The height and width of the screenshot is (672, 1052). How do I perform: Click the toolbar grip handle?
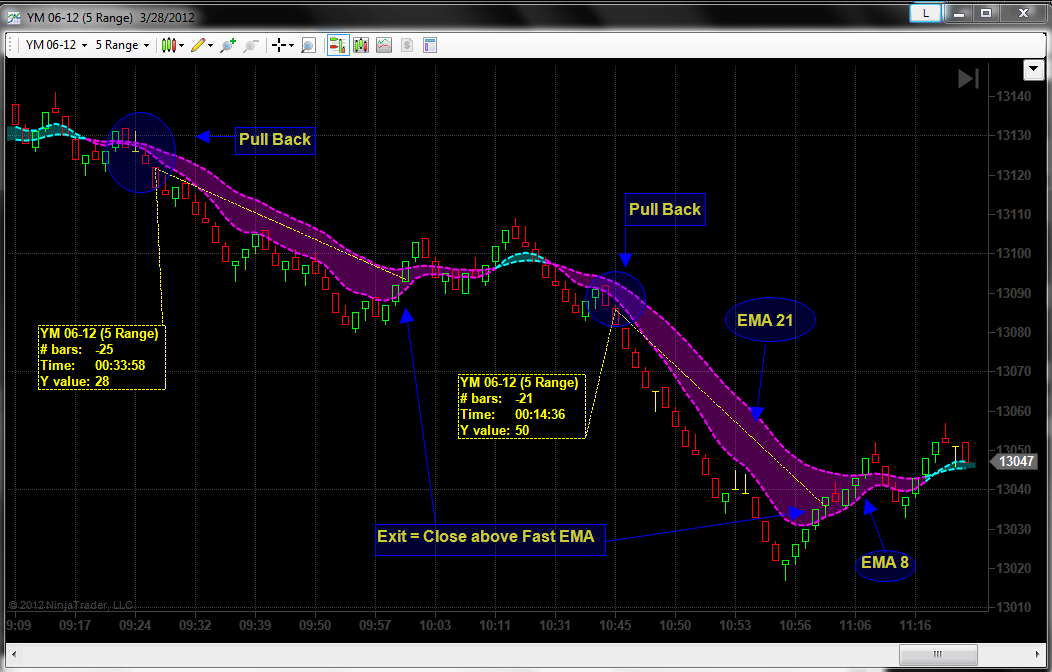[x=11, y=45]
